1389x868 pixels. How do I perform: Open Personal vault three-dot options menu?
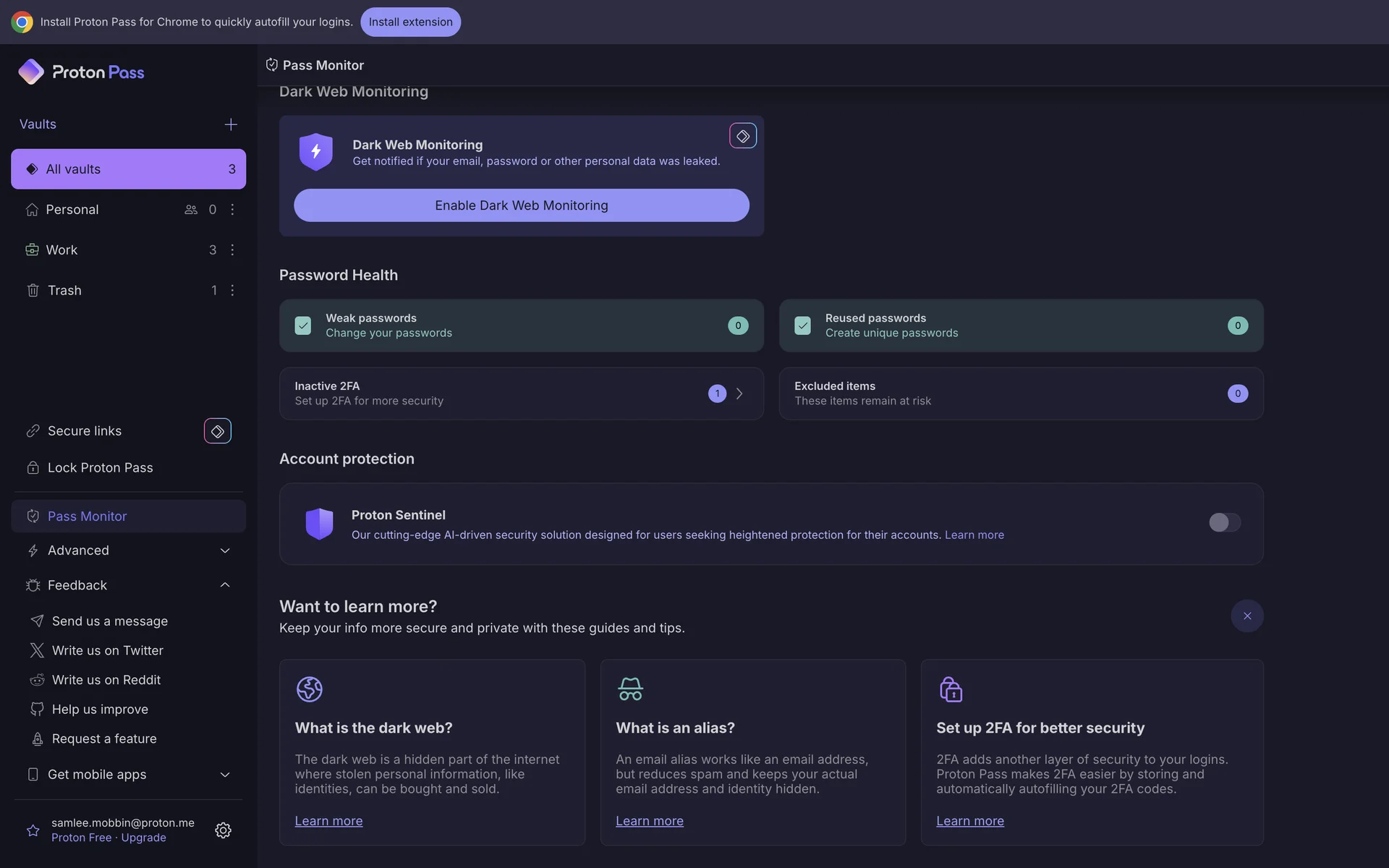tap(232, 210)
